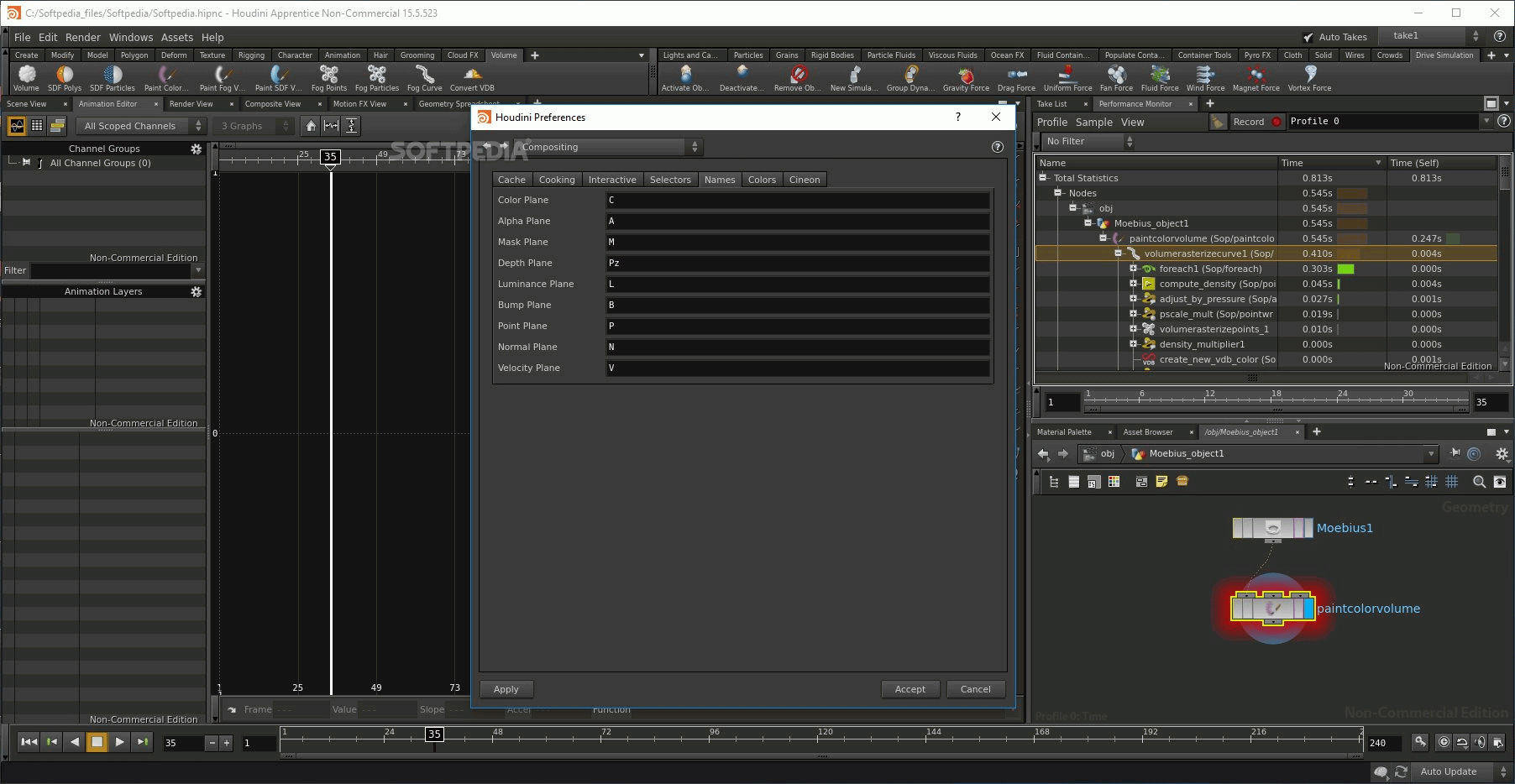
Task: Click the network editor back arrow
Action: [x=1043, y=454]
